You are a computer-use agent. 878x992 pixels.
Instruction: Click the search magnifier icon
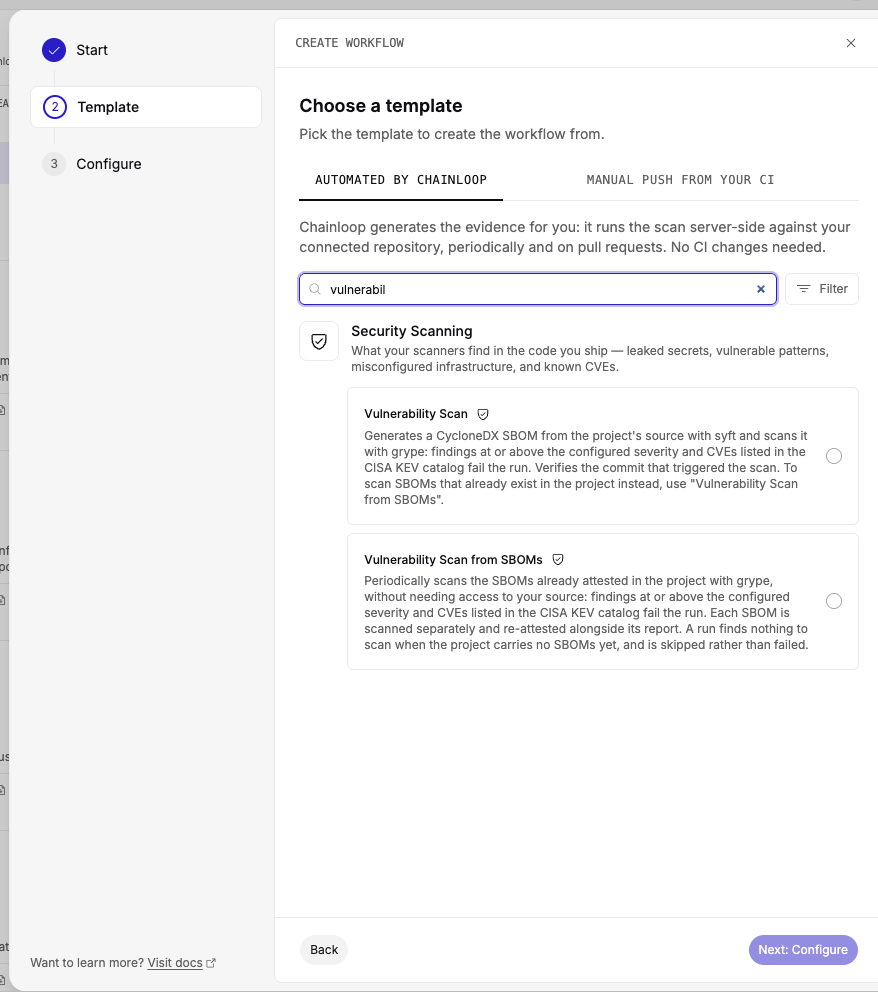(314, 289)
